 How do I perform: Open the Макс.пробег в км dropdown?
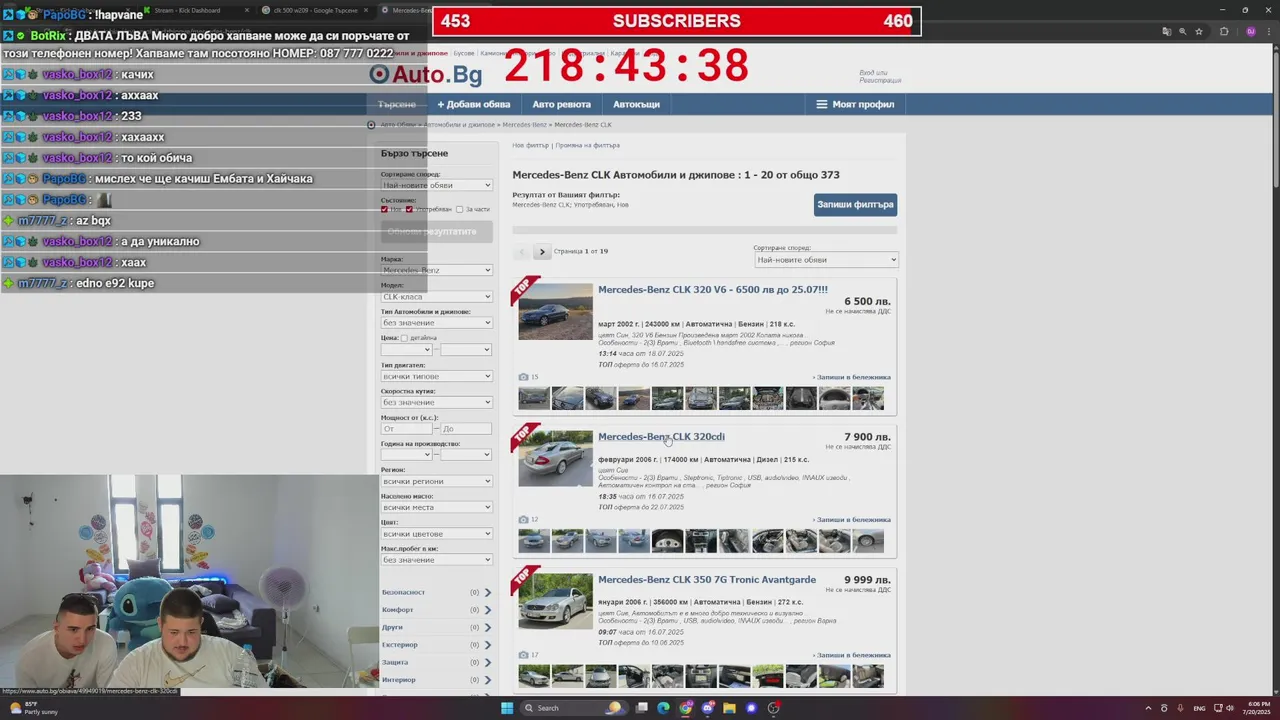coord(436,560)
